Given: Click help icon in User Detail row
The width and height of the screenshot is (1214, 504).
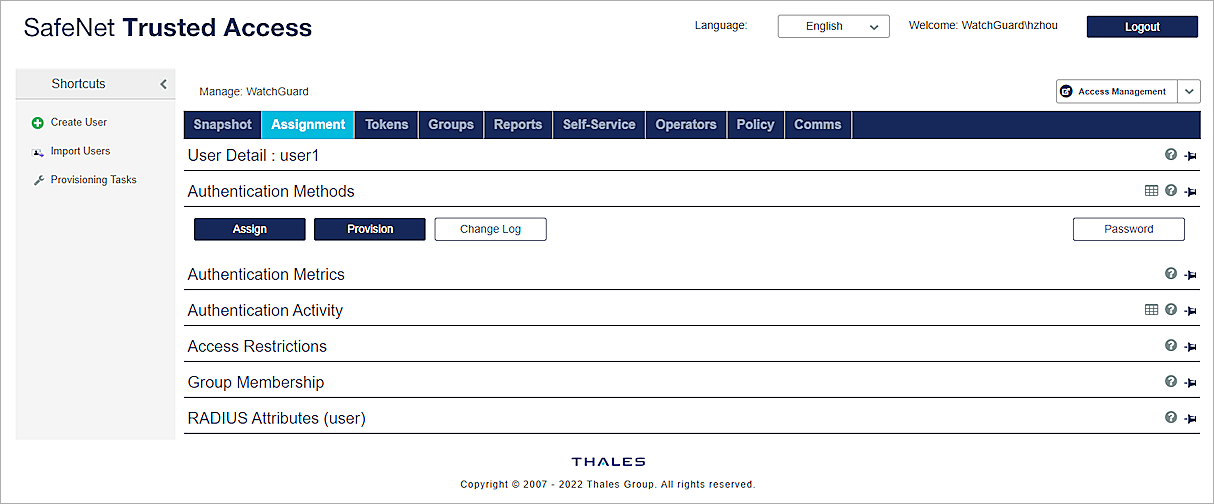Looking at the screenshot, I should pos(1171,155).
